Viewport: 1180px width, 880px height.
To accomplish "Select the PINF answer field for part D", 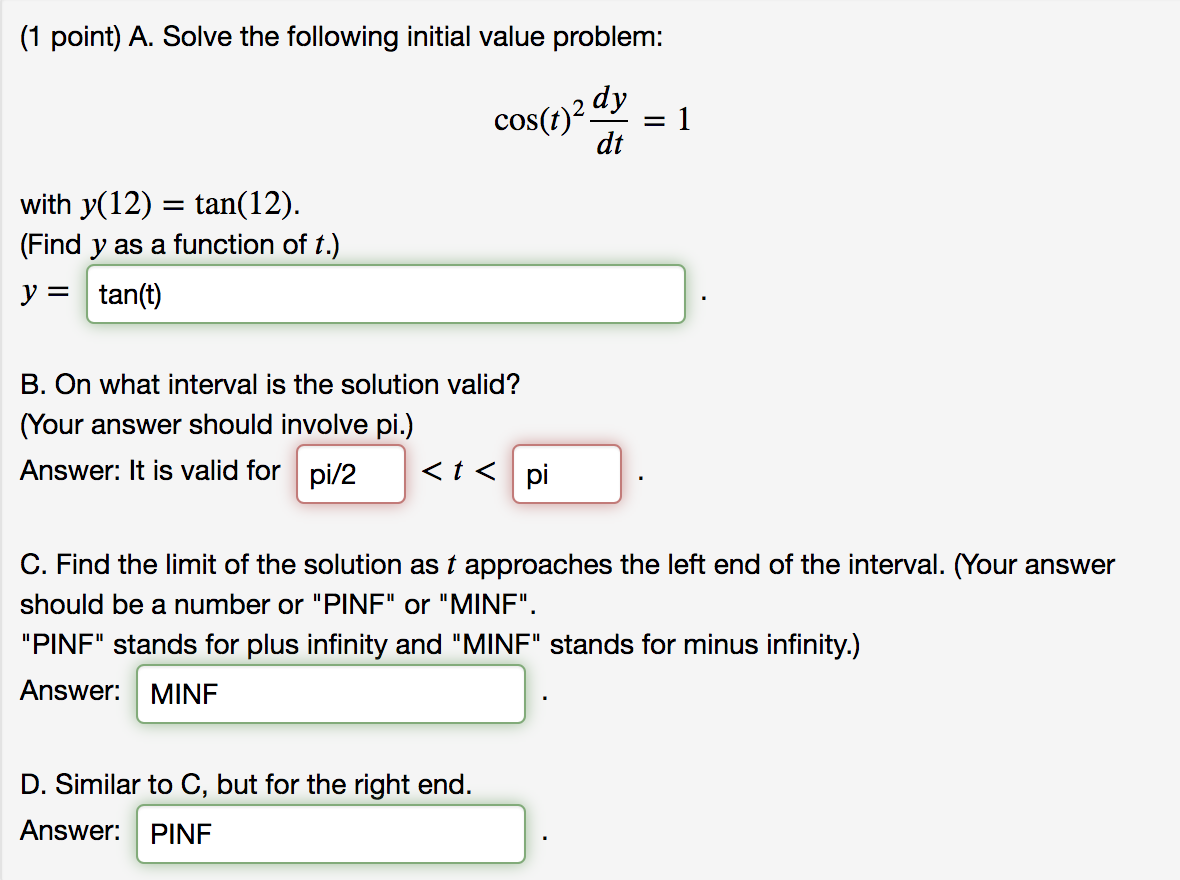I will [330, 833].
